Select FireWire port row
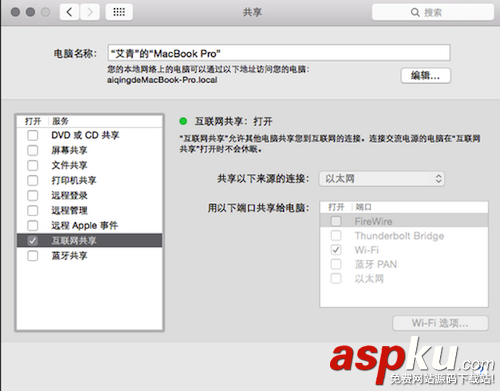This screenshot has width=500, height=391. [404, 221]
